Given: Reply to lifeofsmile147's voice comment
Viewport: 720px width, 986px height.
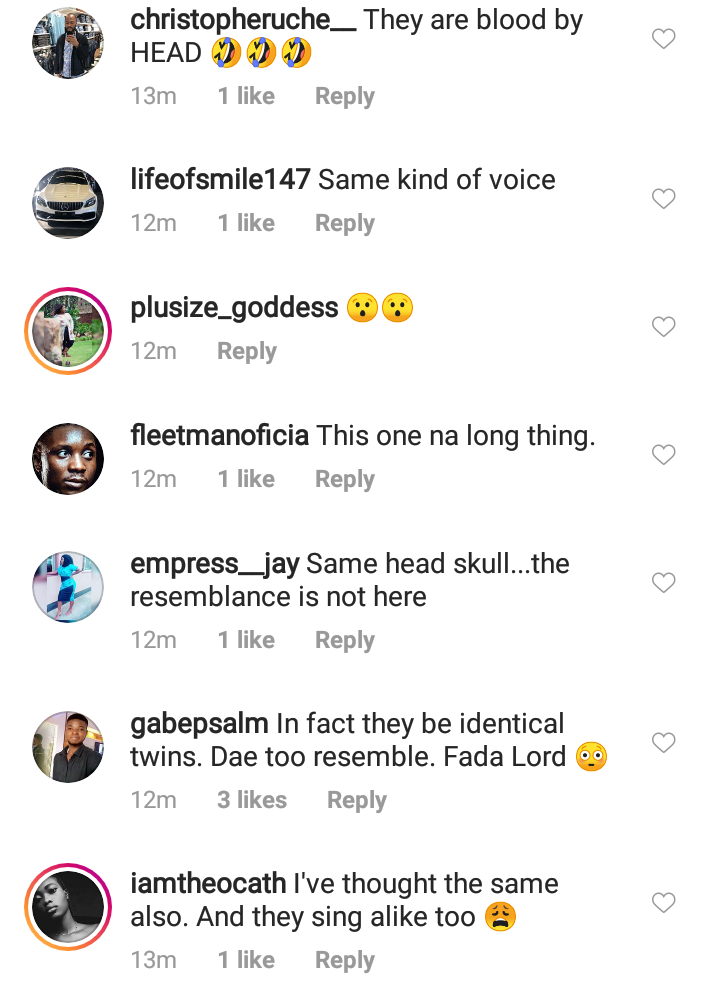Looking at the screenshot, I should pos(344,223).
